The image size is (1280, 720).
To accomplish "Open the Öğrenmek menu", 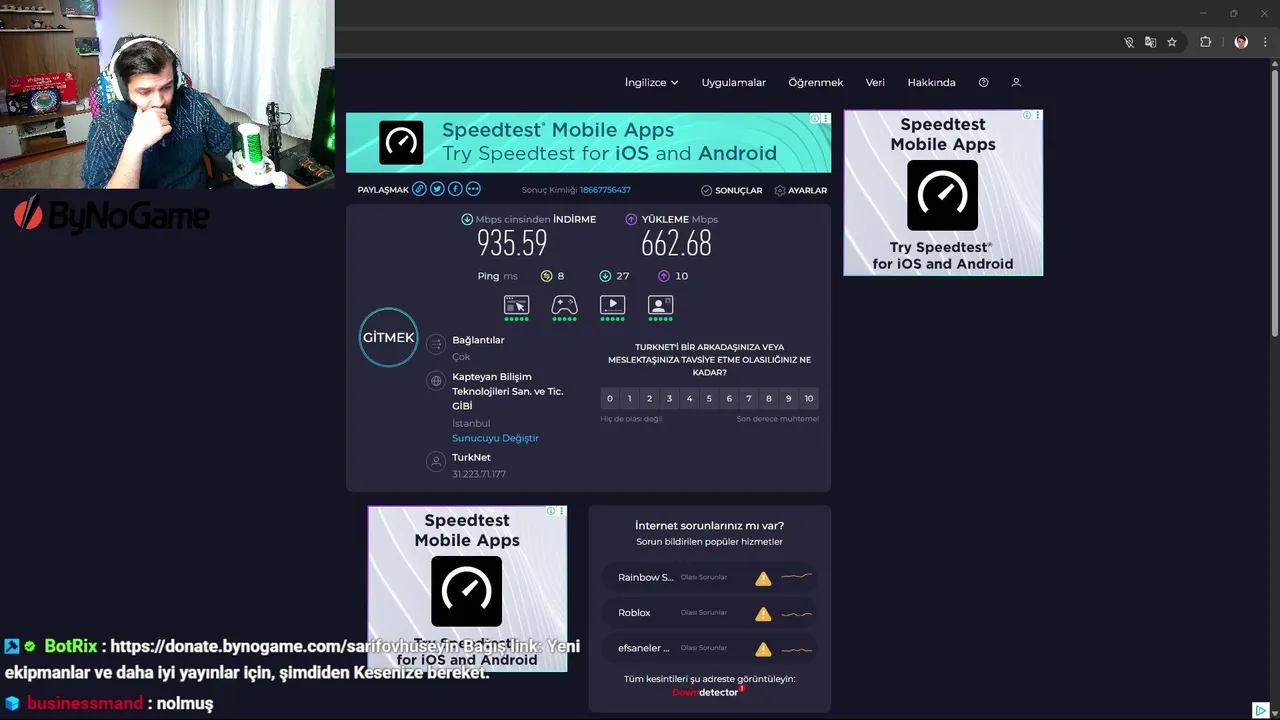I will click(815, 82).
